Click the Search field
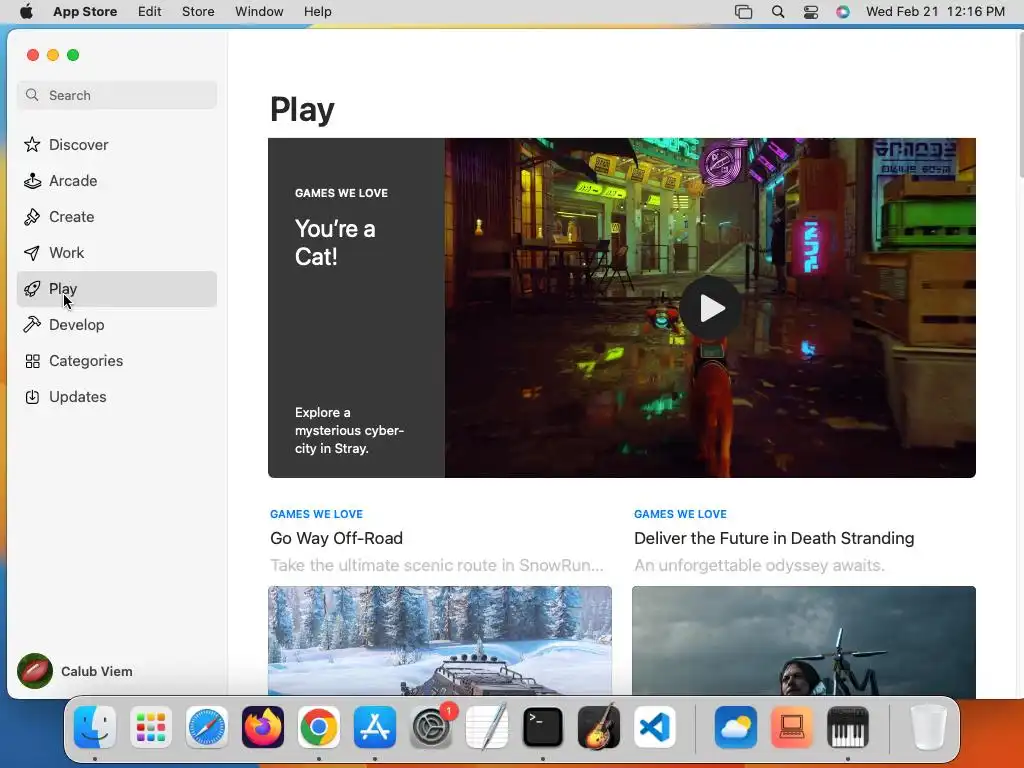The width and height of the screenshot is (1024, 768). 117,95
